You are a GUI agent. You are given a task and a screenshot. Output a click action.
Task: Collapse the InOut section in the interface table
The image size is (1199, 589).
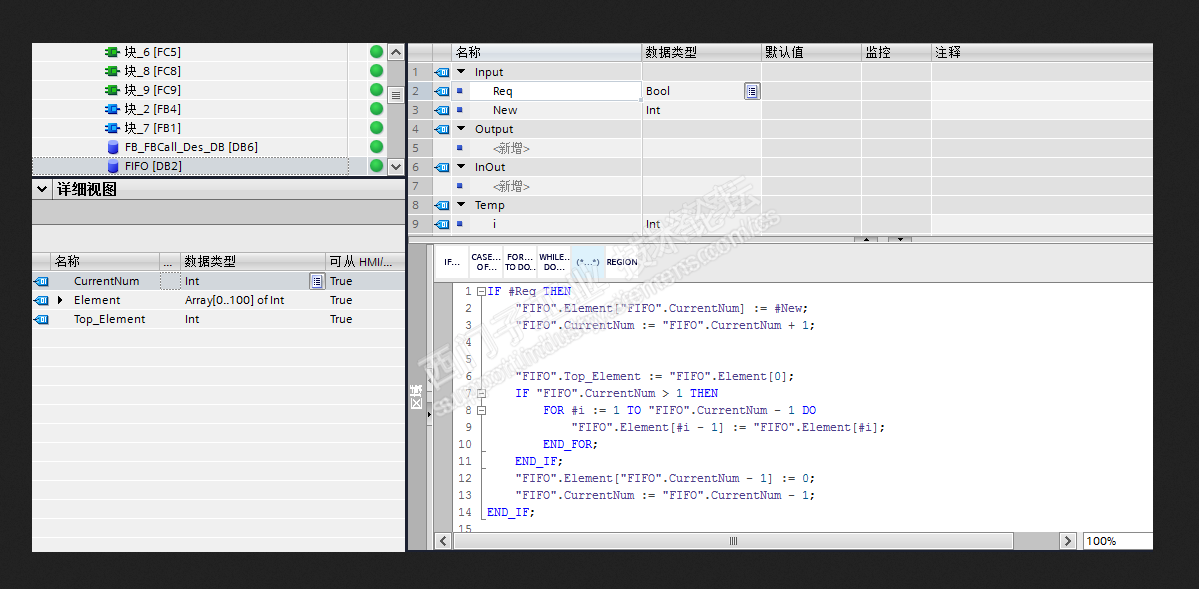point(461,167)
